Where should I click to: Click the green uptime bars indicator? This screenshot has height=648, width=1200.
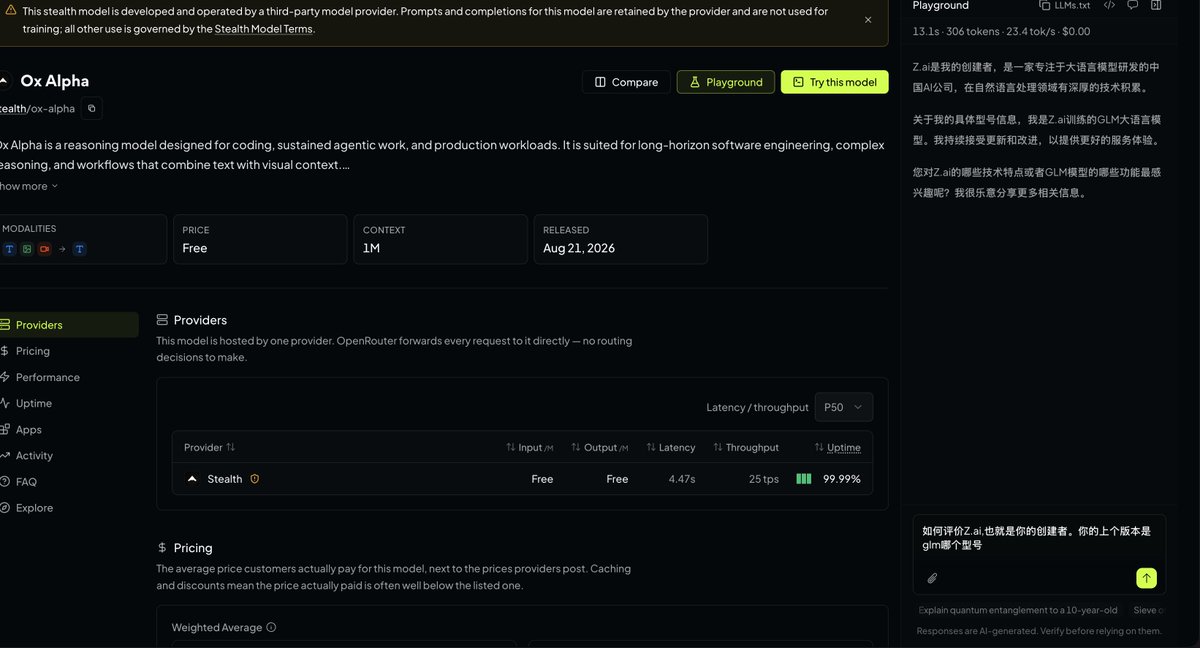[x=804, y=479]
